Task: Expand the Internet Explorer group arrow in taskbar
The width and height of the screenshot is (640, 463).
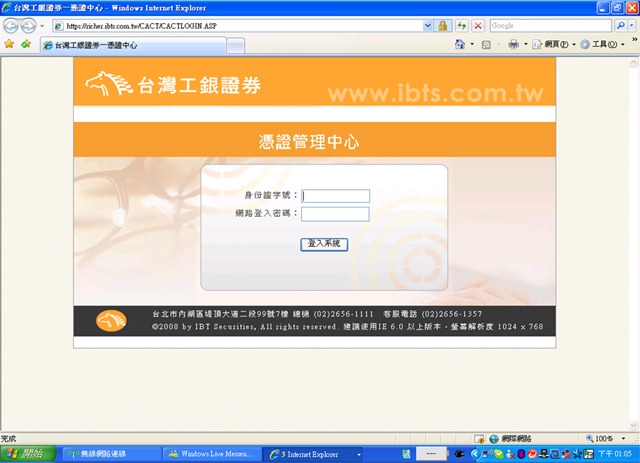Action: [x=359, y=454]
